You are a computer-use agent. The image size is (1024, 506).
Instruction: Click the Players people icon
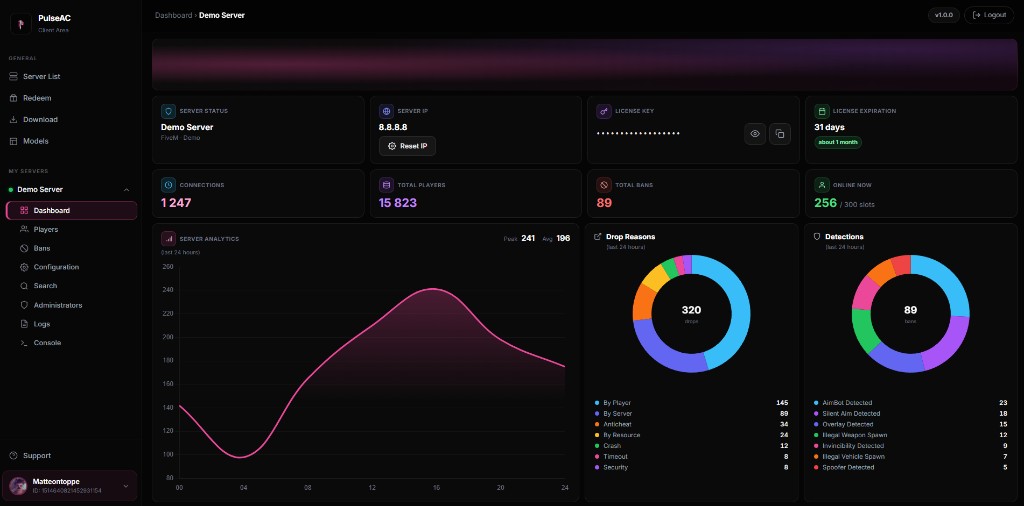click(x=24, y=229)
